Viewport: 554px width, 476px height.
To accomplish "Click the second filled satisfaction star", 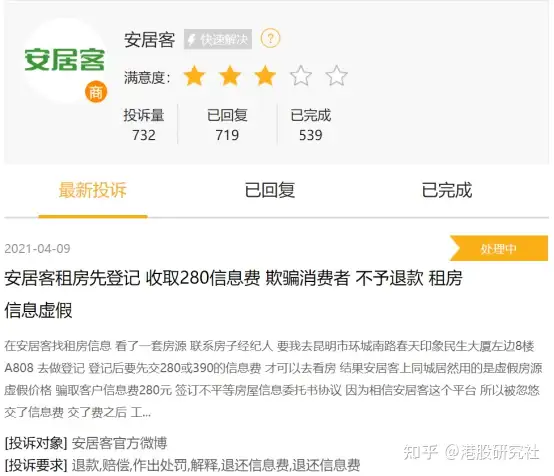I will [x=230, y=76].
